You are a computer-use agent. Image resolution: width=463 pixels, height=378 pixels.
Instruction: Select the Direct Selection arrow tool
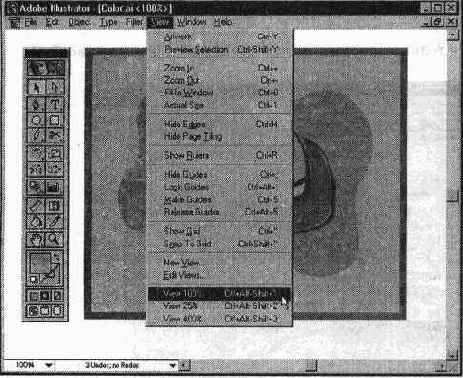coord(55,87)
